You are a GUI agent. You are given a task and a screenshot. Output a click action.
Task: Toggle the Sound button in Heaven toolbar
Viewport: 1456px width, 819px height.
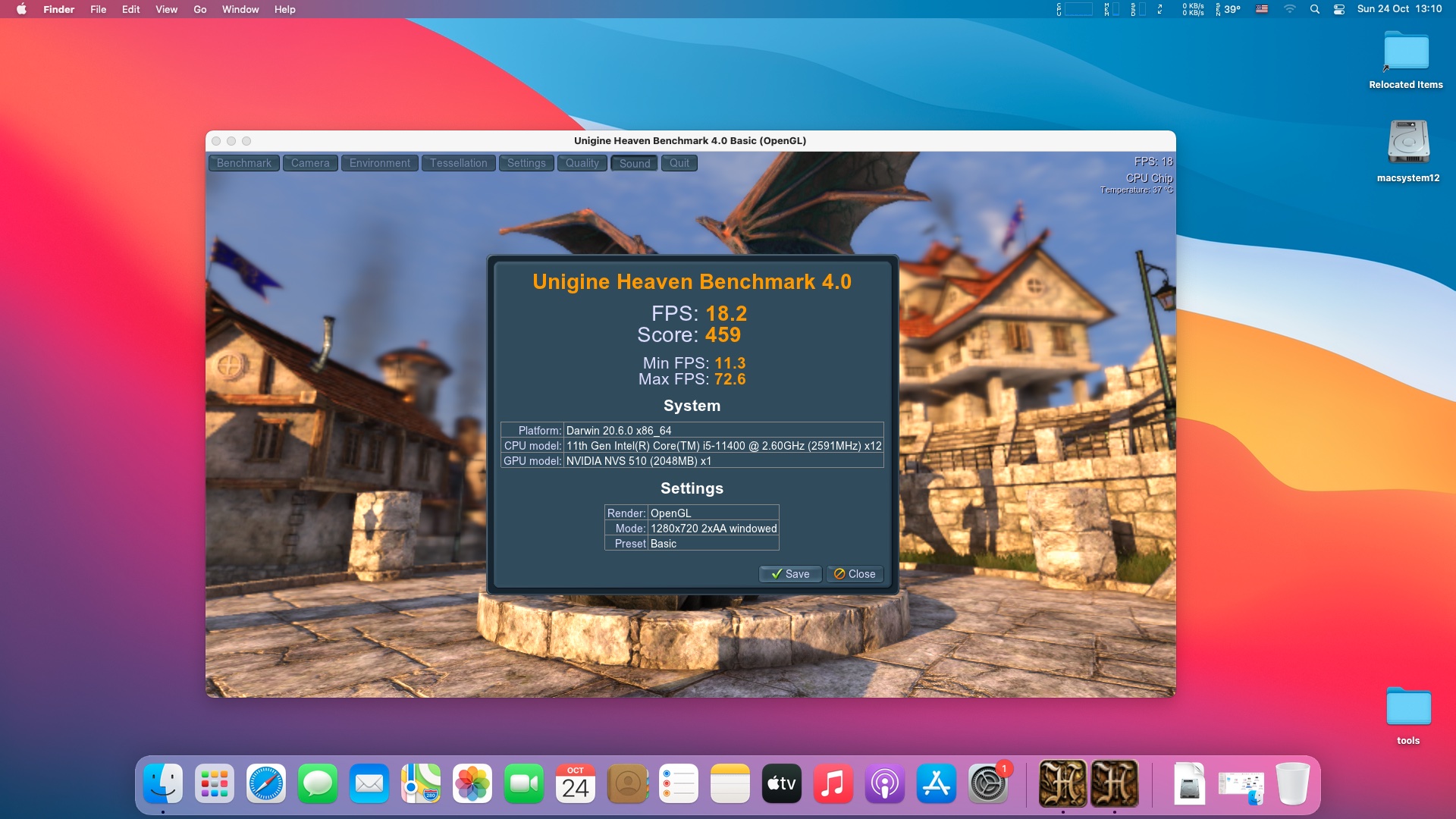point(635,163)
